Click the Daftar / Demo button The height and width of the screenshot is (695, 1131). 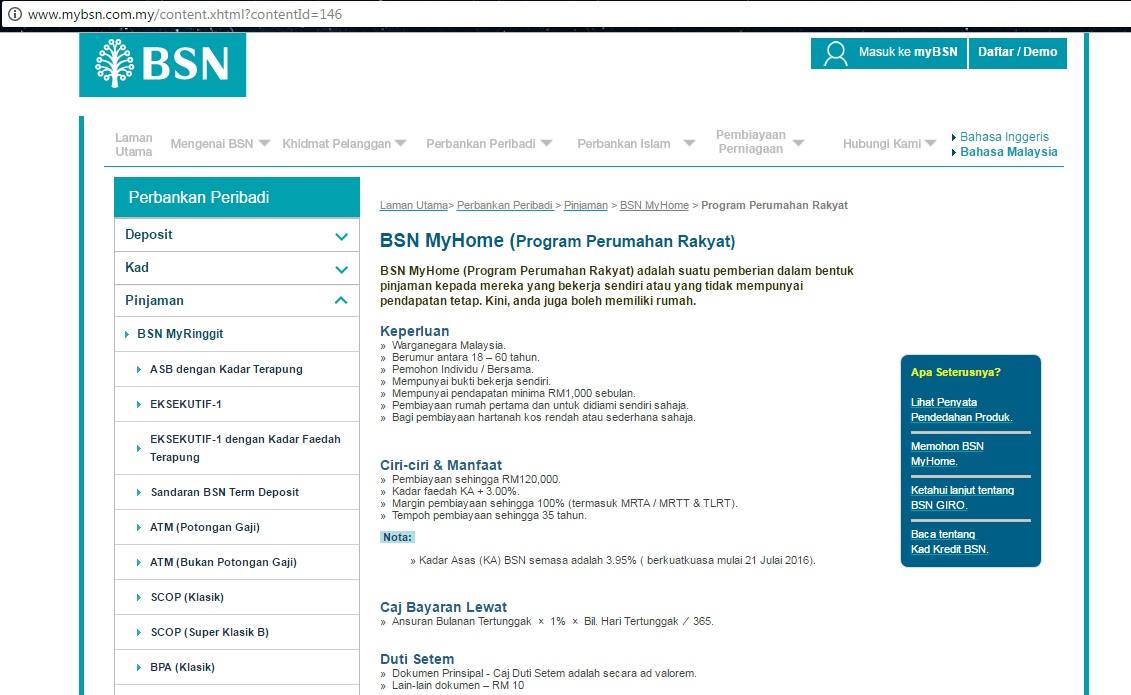(1017, 53)
